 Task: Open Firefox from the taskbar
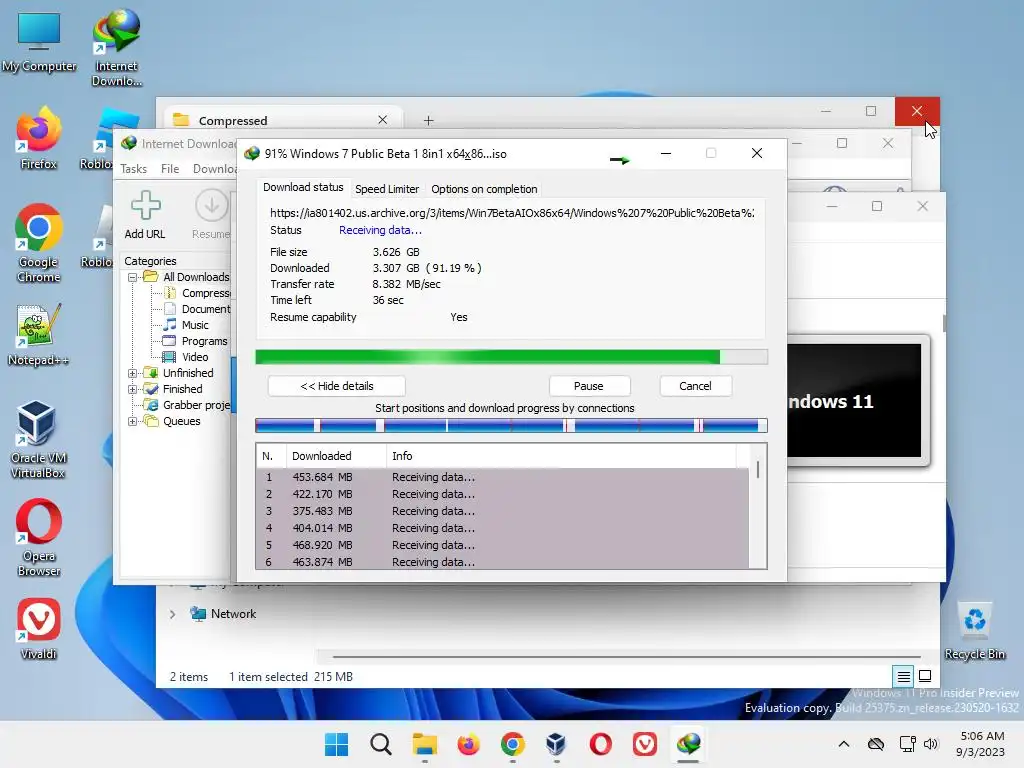(468, 744)
